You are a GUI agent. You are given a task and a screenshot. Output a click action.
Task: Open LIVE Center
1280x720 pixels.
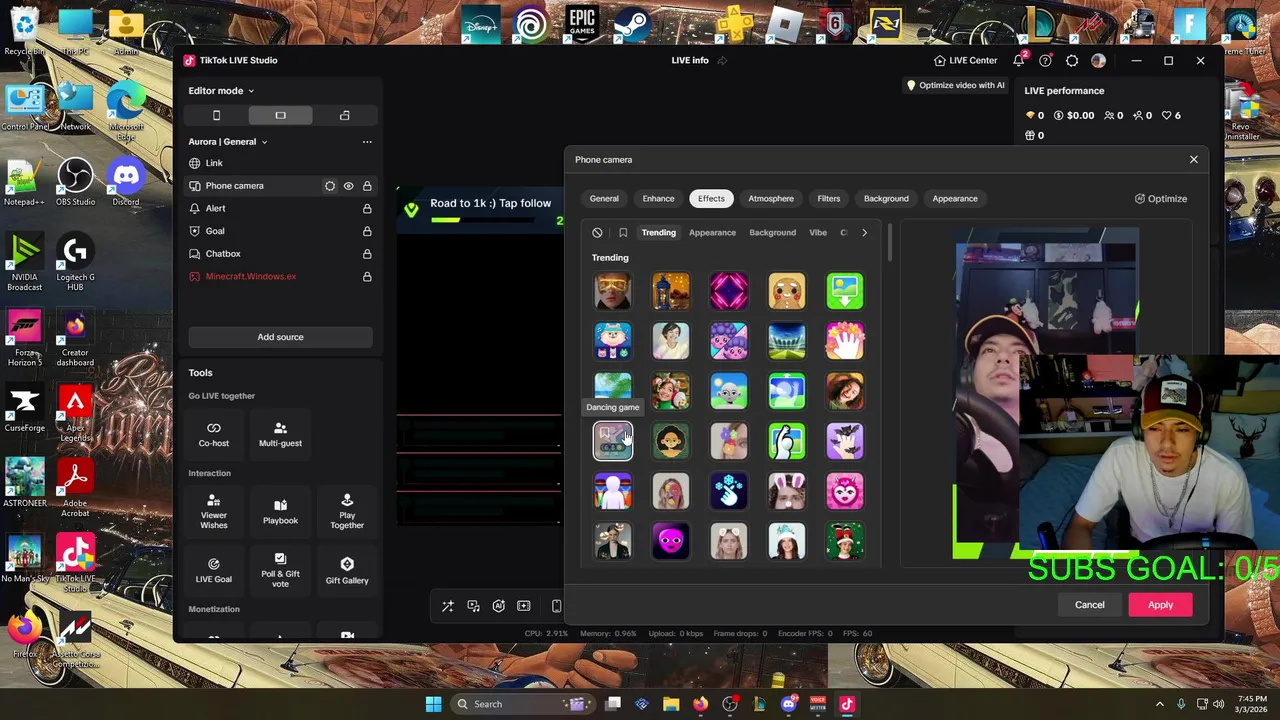965,60
